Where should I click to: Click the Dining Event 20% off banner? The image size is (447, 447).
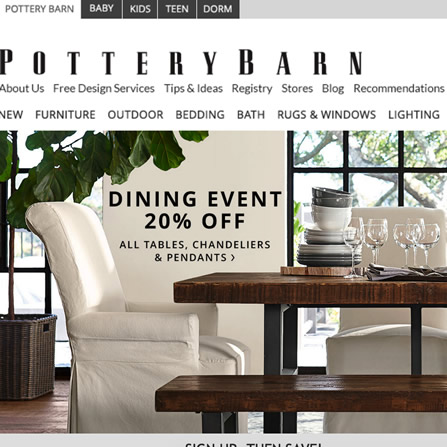[x=223, y=282]
